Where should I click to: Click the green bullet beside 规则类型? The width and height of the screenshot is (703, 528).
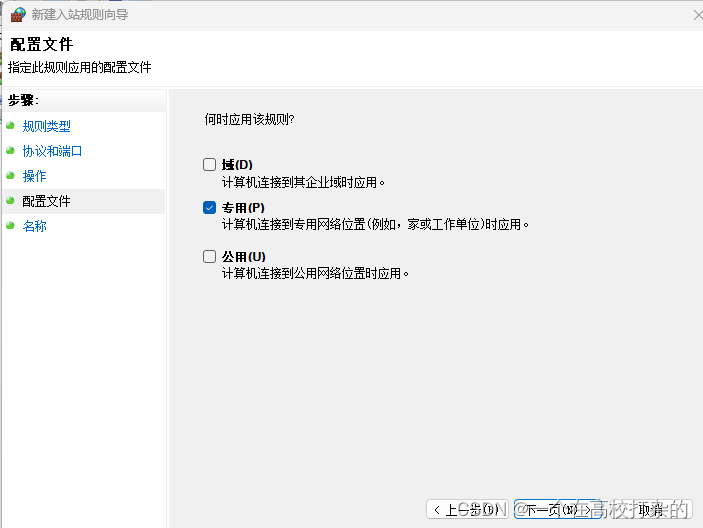click(11, 126)
